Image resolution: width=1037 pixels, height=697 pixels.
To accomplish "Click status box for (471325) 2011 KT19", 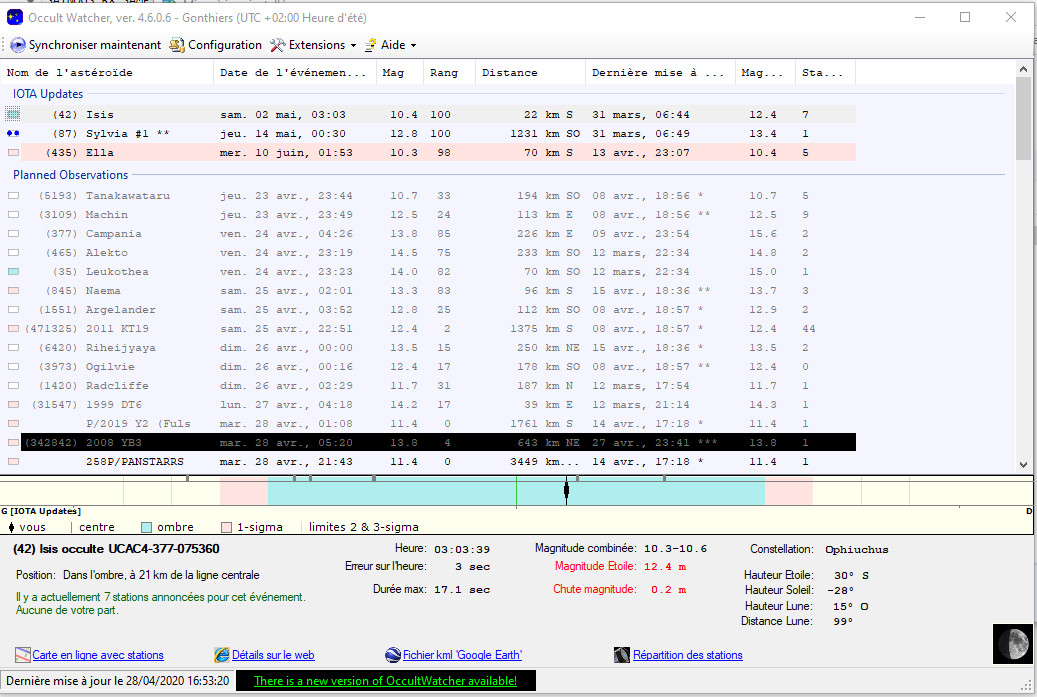I will 13,329.
